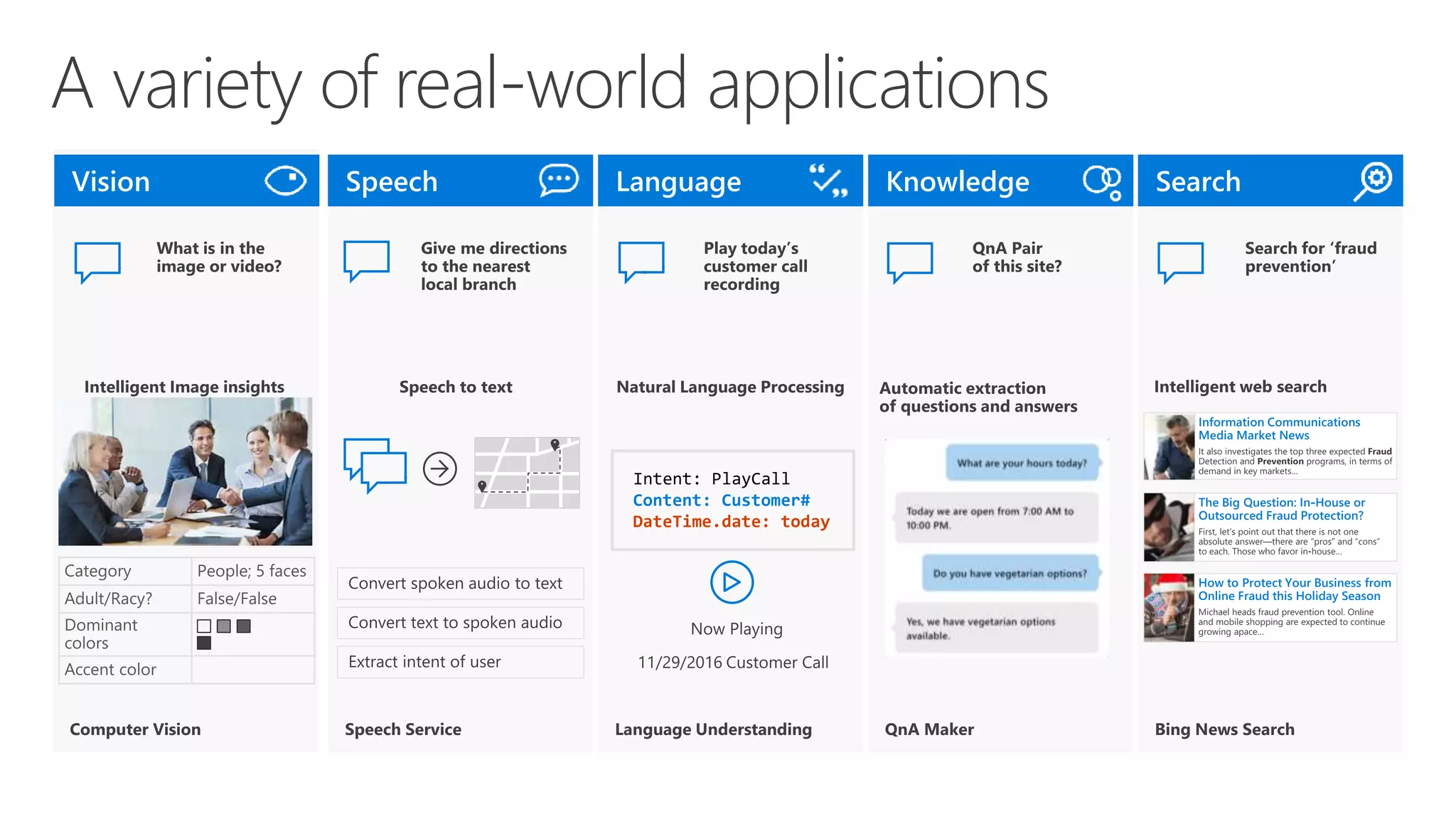The width and height of the screenshot is (1456, 819).
Task: Click 'Now Playing' text
Action: [x=737, y=629]
